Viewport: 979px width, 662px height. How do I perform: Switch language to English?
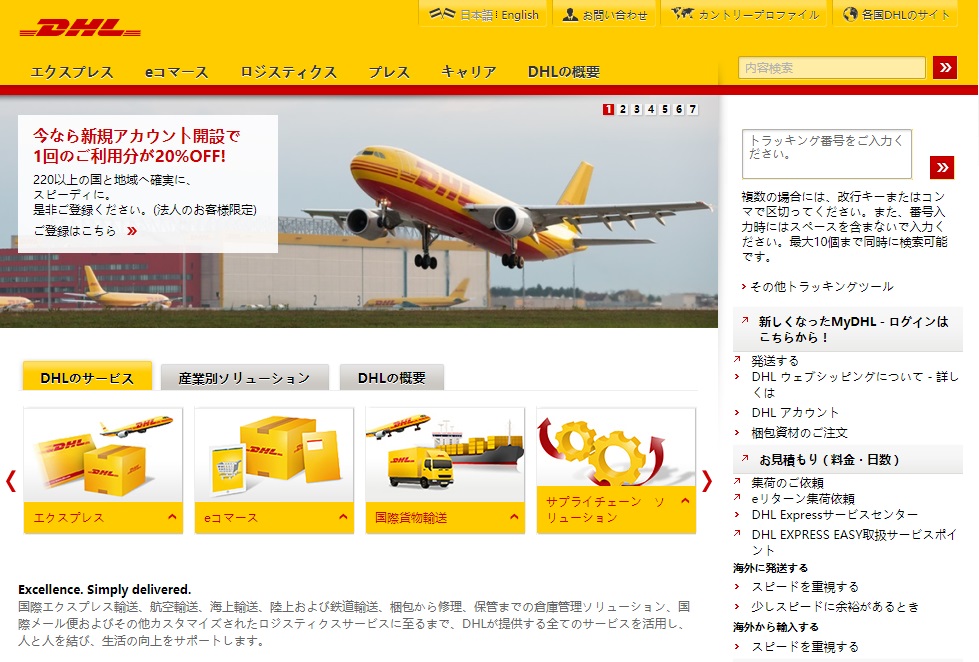pyautogui.click(x=520, y=14)
